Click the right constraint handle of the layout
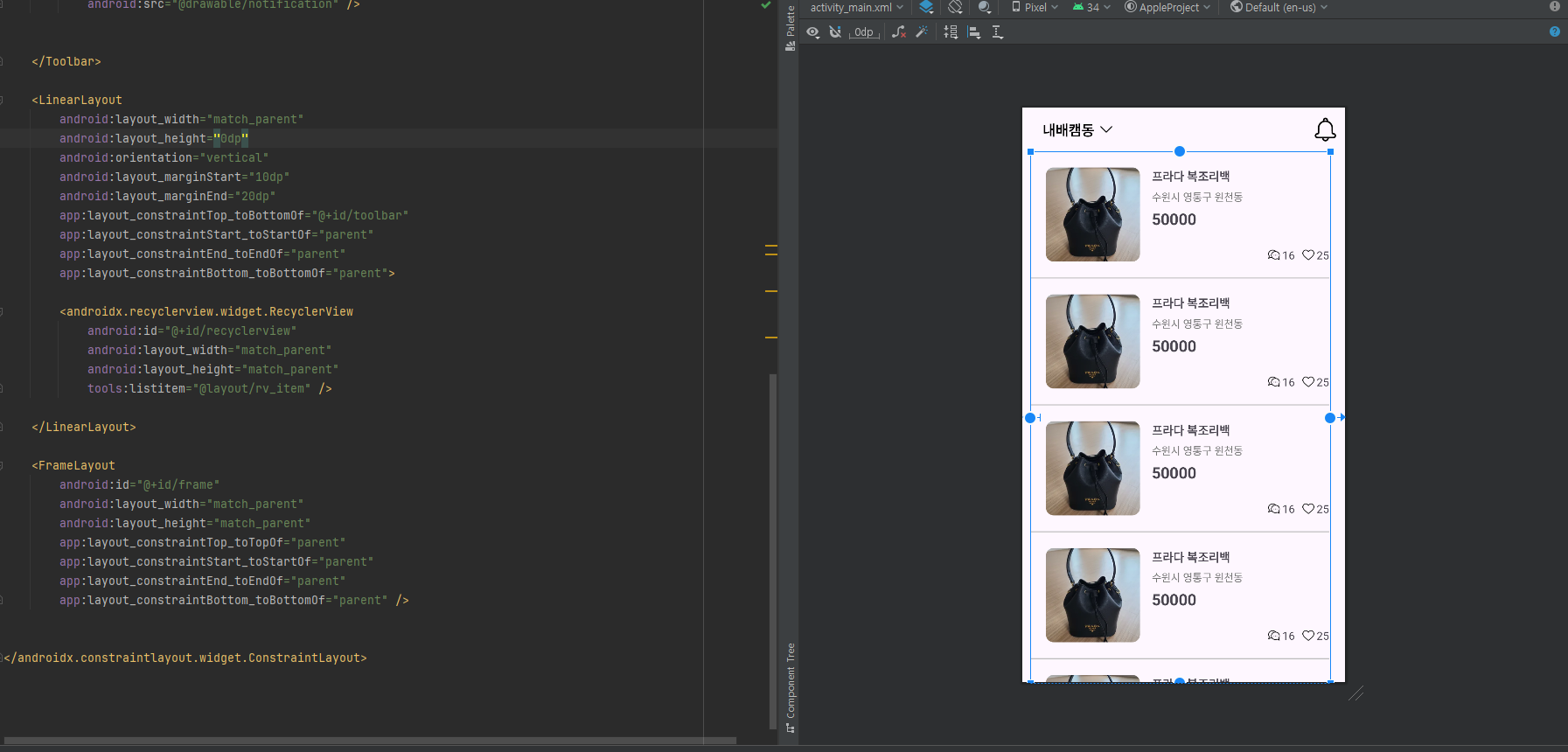 click(1330, 418)
